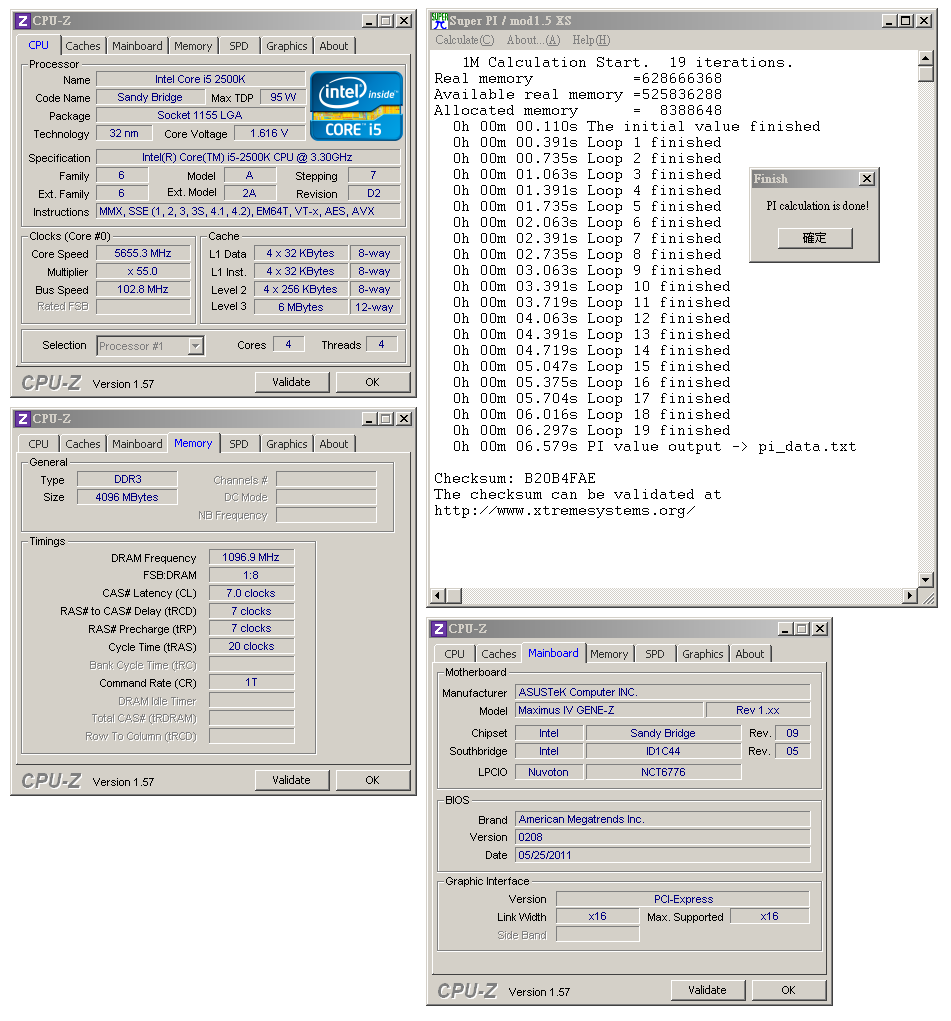Click Validate in the Mainboard CPU-Z window
Image resolution: width=951 pixels, height=1021 pixels.
(x=707, y=990)
